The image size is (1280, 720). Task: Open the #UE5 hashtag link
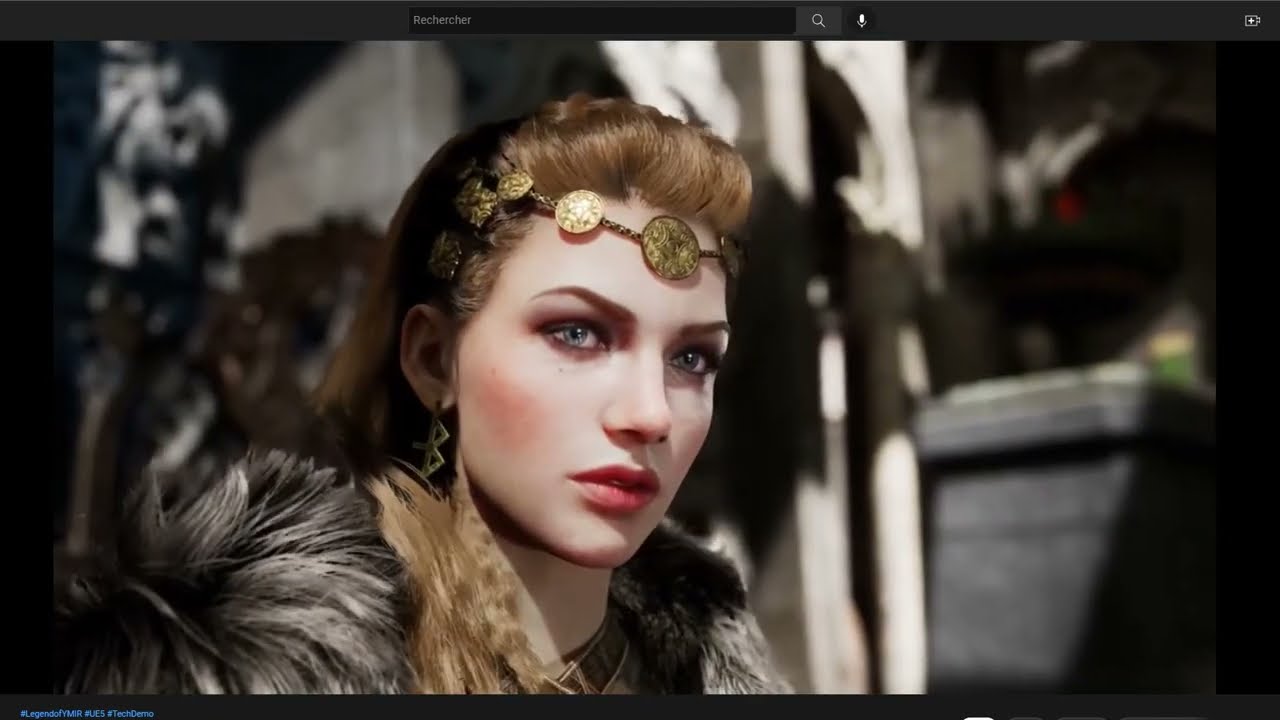coord(94,714)
